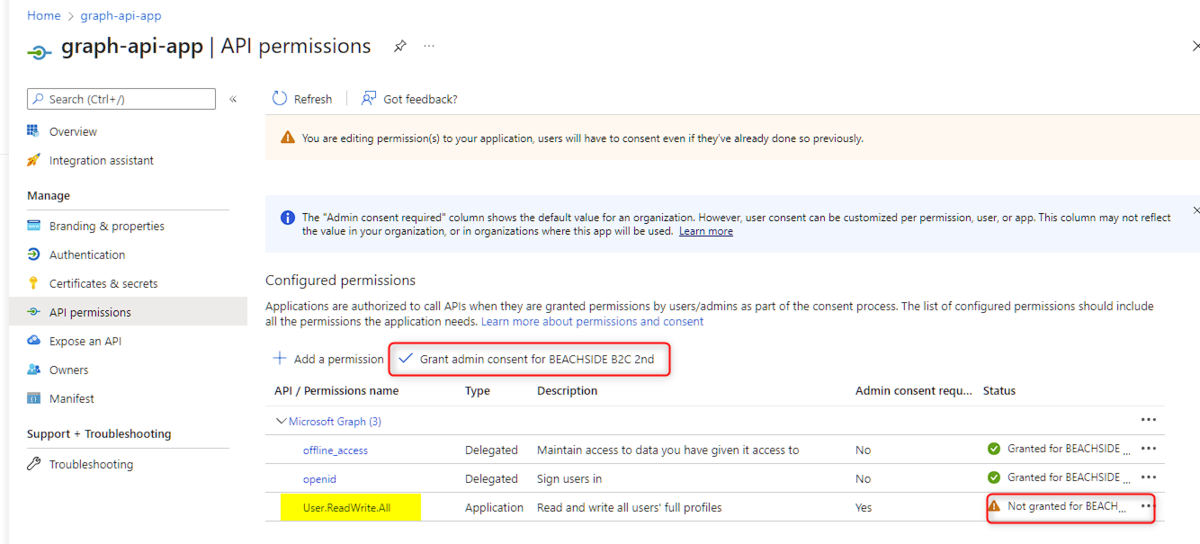Image resolution: width=1200 pixels, height=544 pixels.
Task: Open the Overview menu item
Action: (73, 132)
